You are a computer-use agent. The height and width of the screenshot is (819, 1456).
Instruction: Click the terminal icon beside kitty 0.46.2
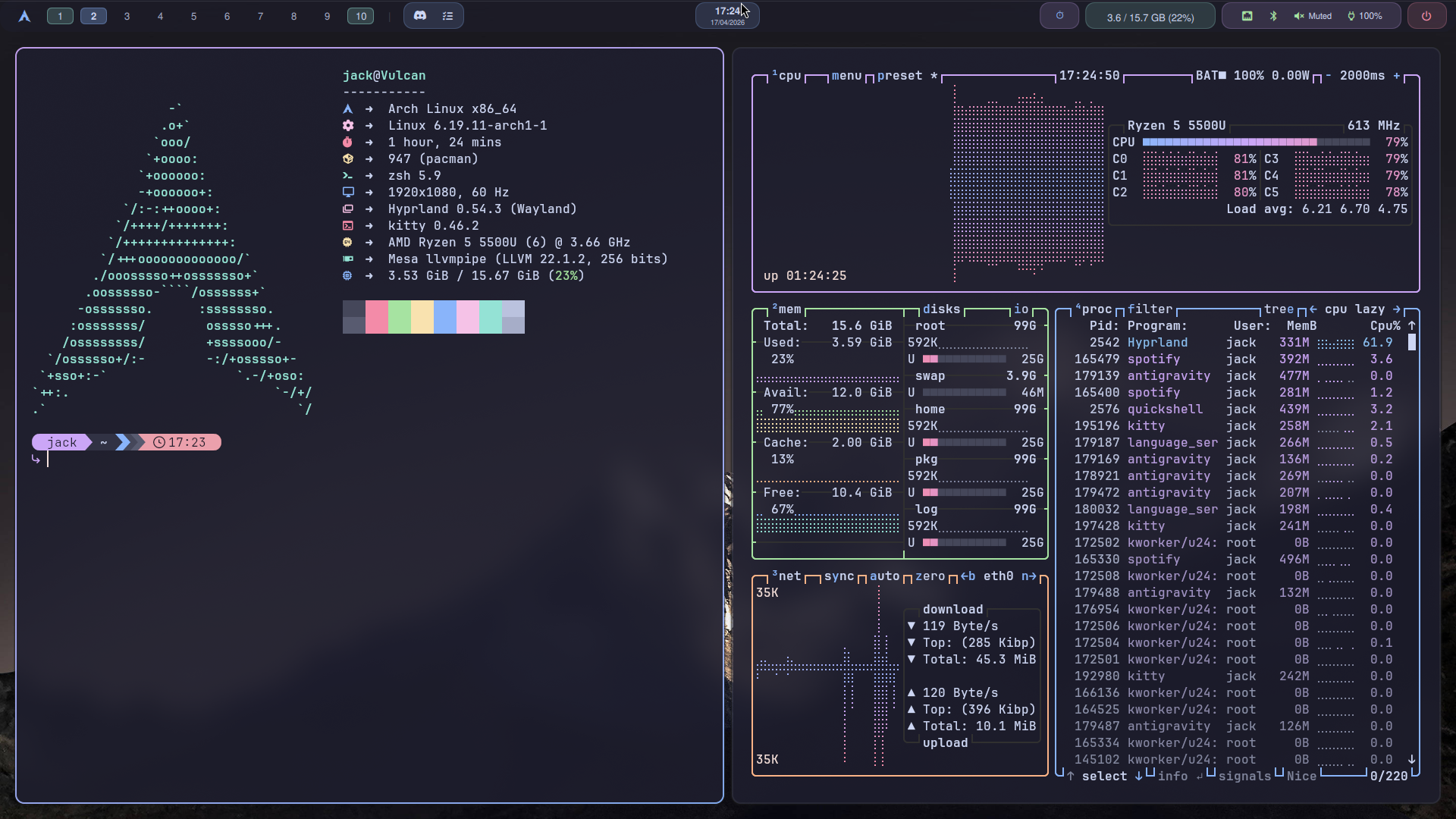point(347,226)
